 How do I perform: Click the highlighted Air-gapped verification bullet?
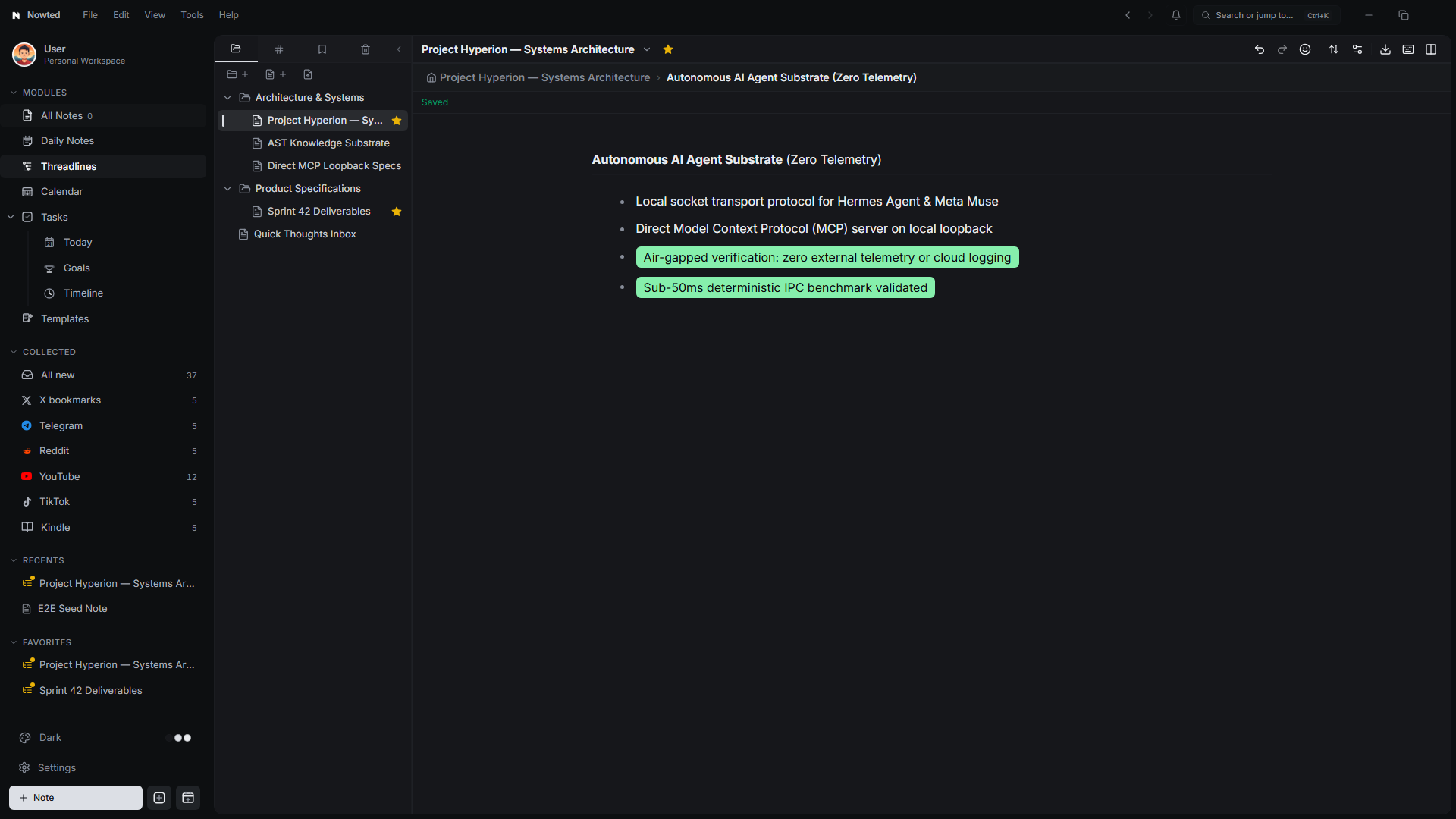(x=827, y=258)
